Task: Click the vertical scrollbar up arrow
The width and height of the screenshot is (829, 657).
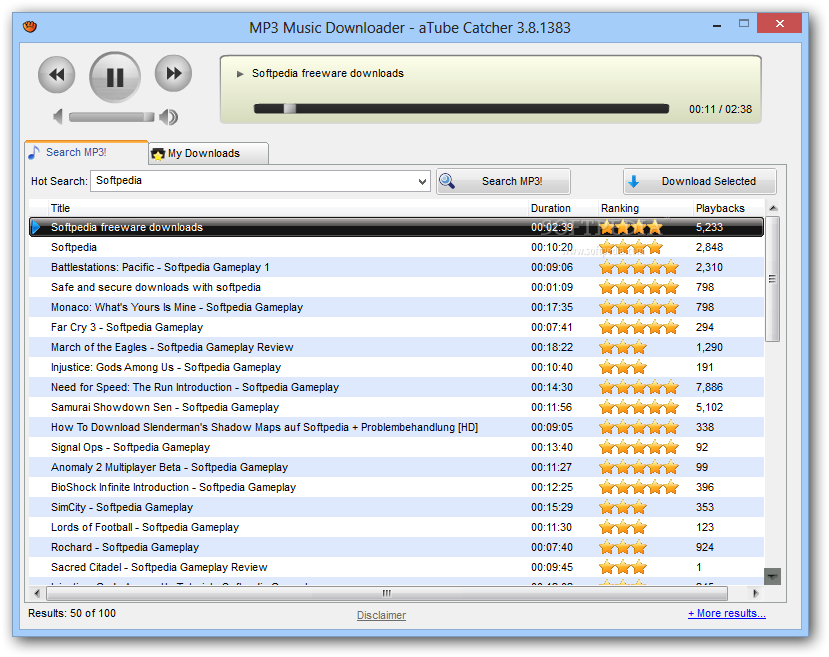Action: 773,208
